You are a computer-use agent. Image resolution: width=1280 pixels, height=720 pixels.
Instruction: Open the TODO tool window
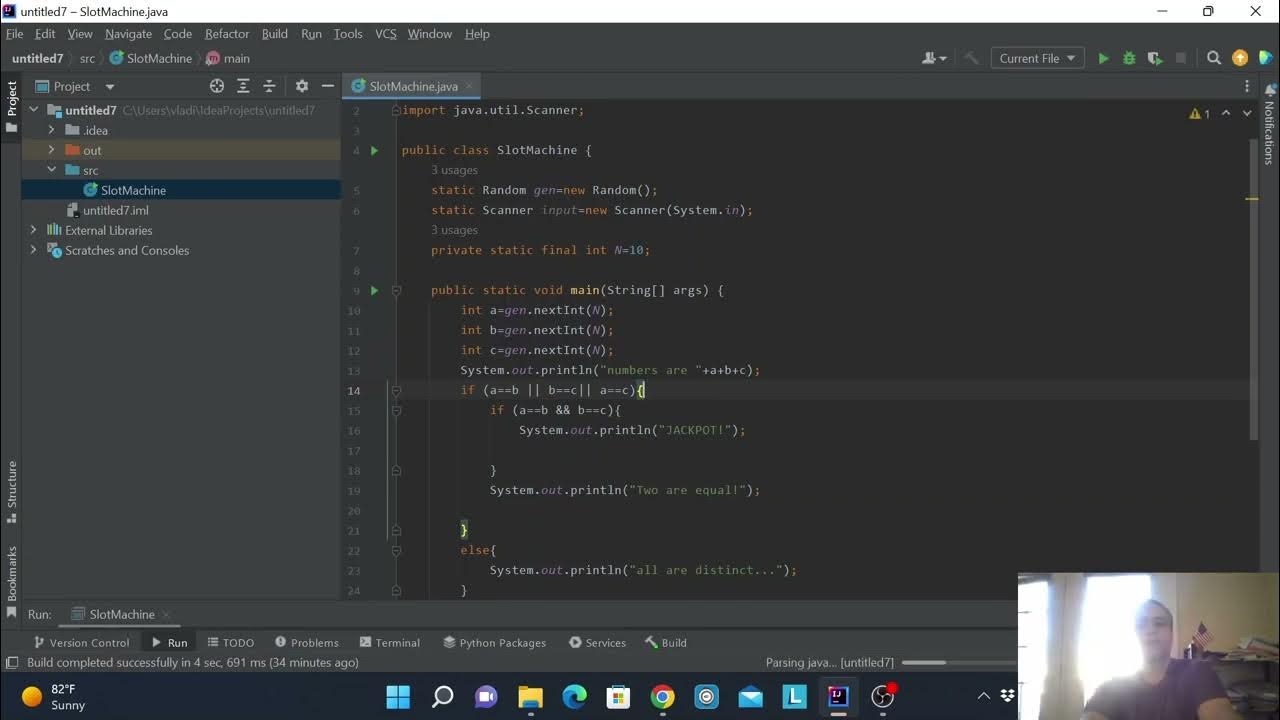click(x=231, y=643)
